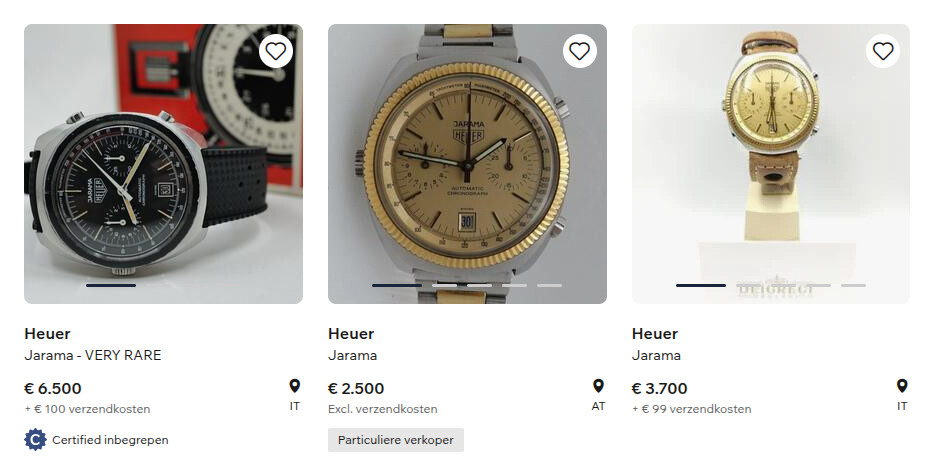Click the € 6.500 price
Image resolution: width=937 pixels, height=466 pixels.
click(x=53, y=388)
